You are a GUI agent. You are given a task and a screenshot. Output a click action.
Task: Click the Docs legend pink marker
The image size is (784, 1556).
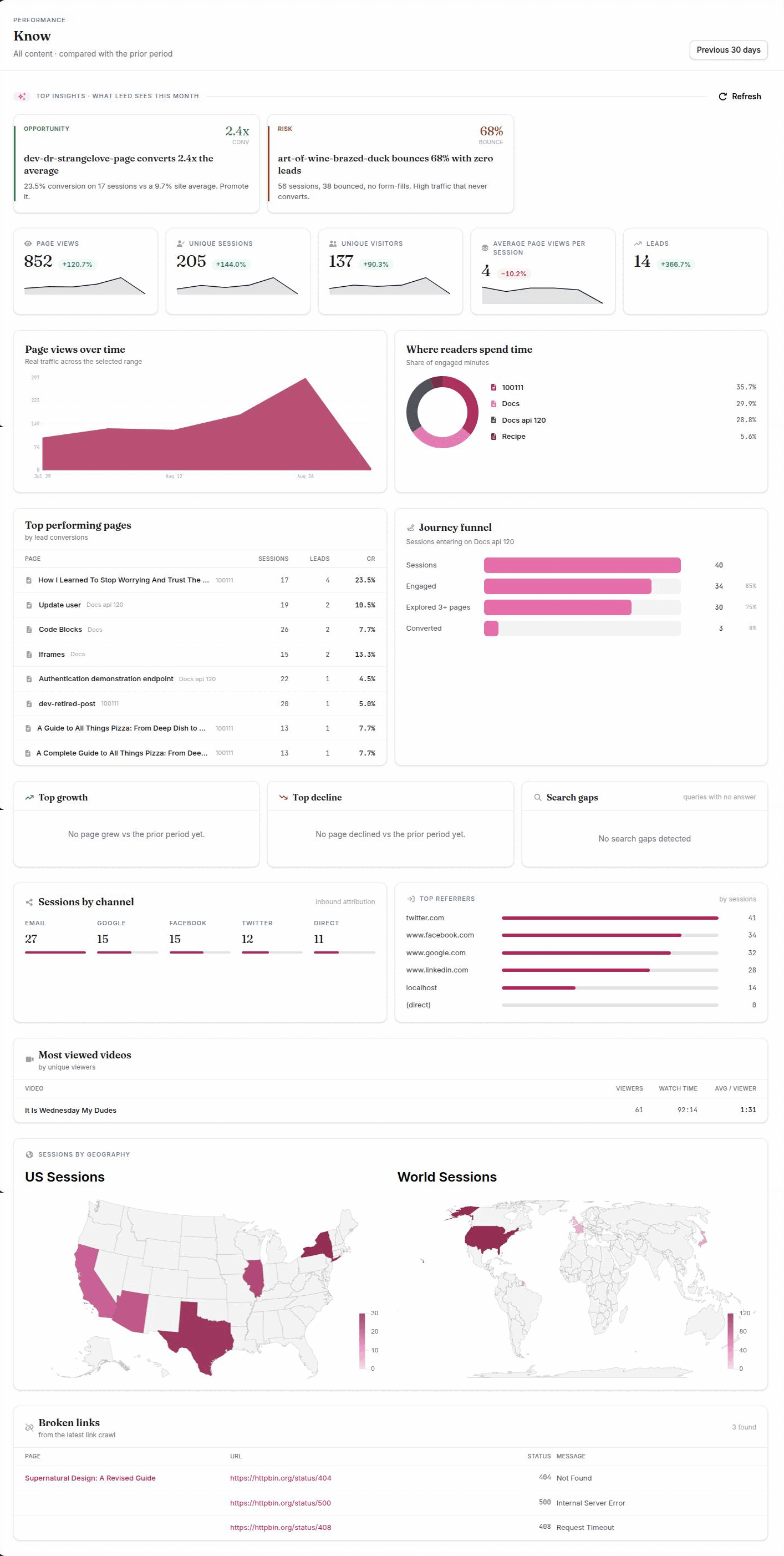tap(493, 403)
